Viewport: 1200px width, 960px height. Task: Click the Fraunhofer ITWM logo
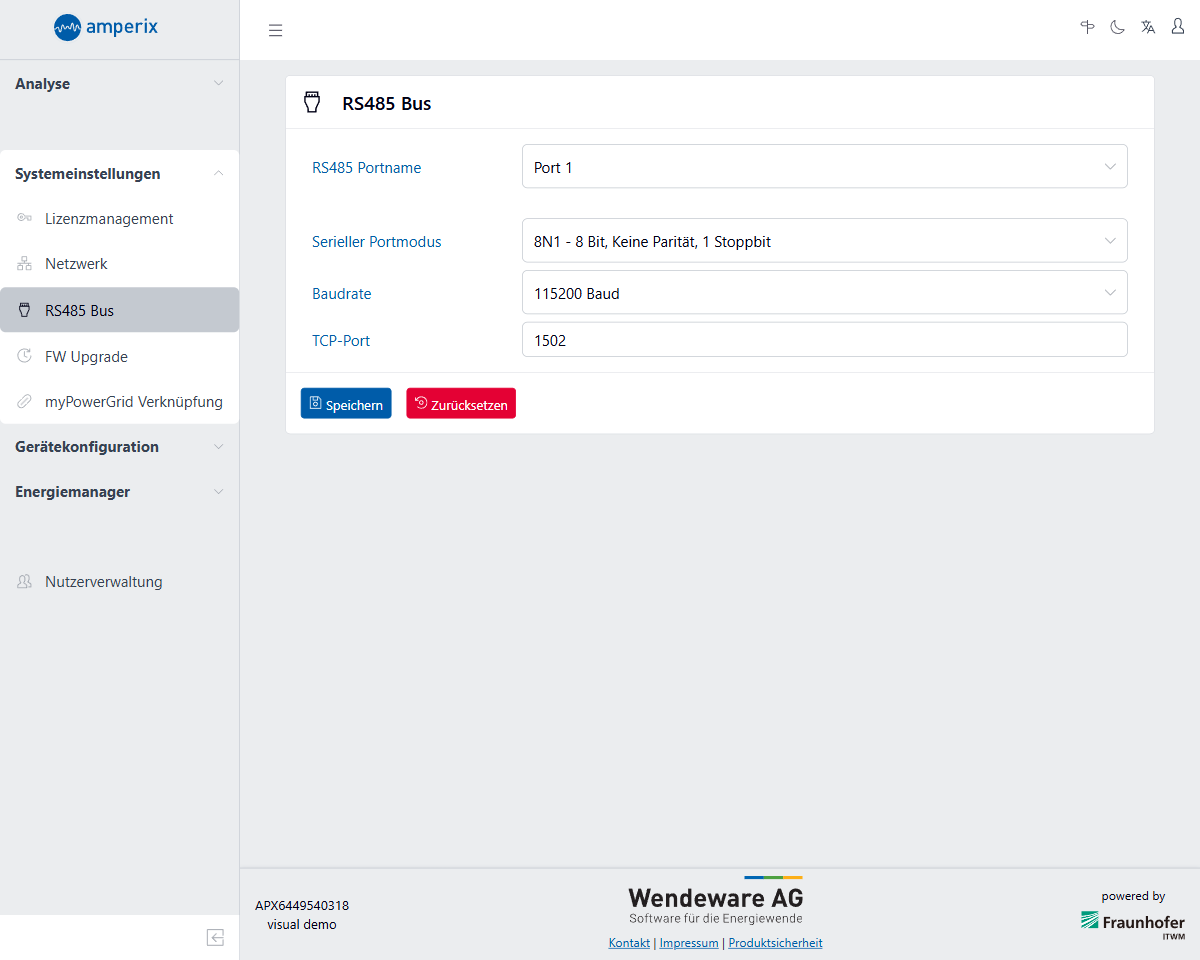point(1132,922)
